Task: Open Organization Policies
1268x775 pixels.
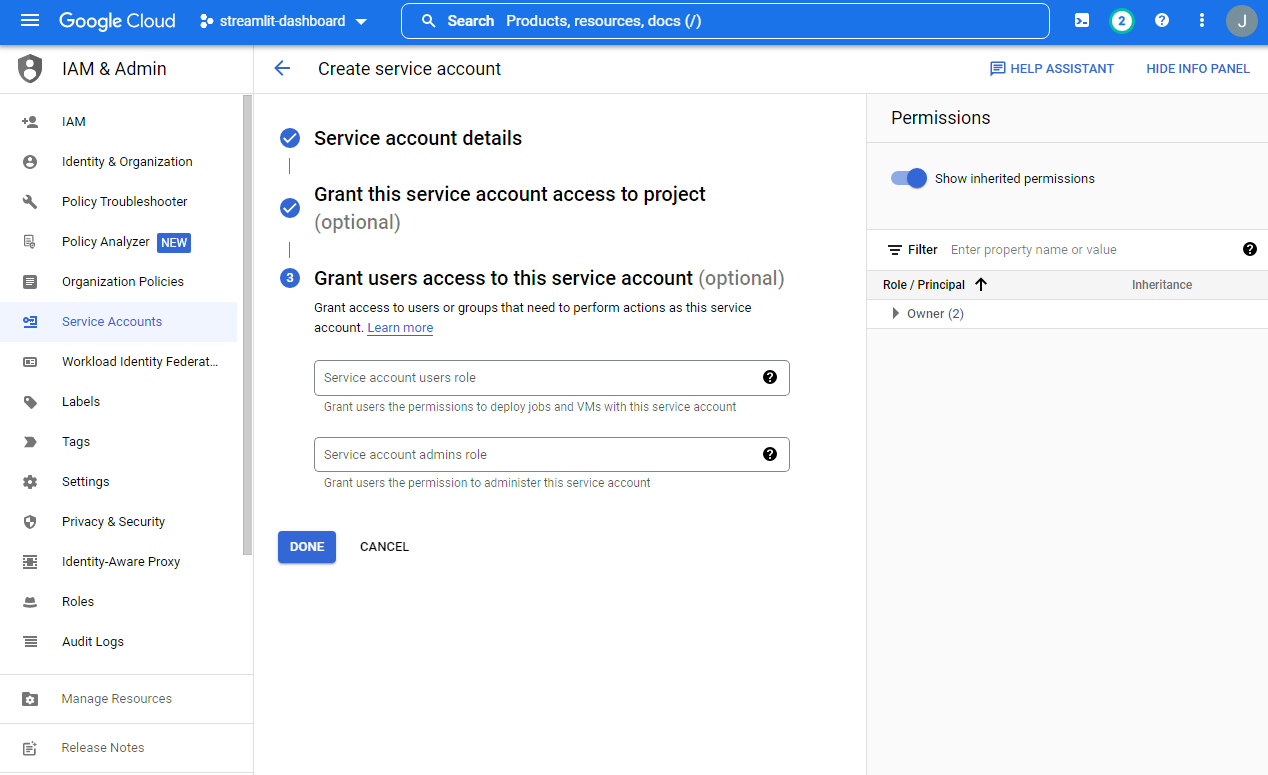Action: [x=119, y=282]
